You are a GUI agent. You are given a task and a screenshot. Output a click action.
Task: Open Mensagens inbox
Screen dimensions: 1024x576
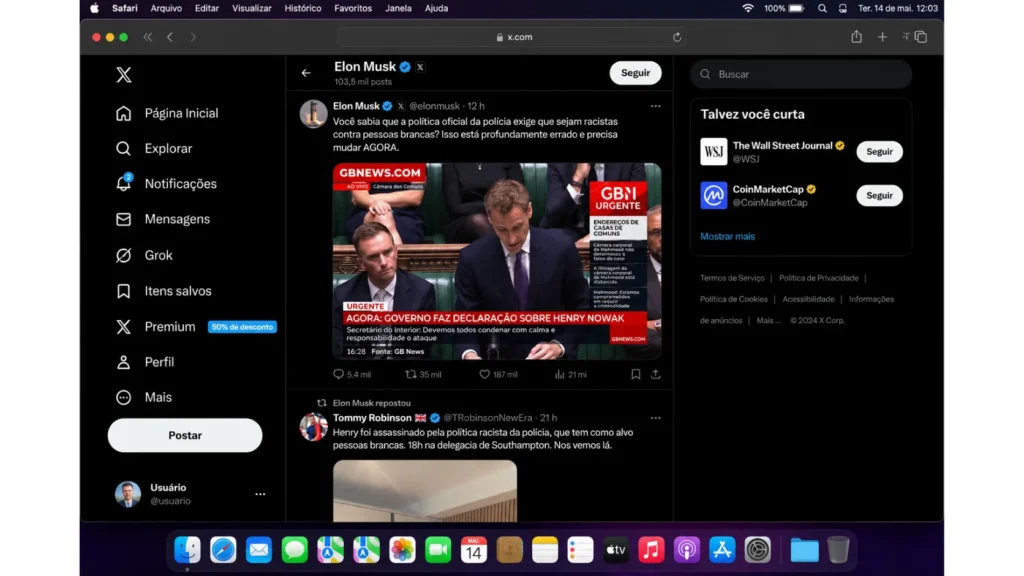(163, 219)
